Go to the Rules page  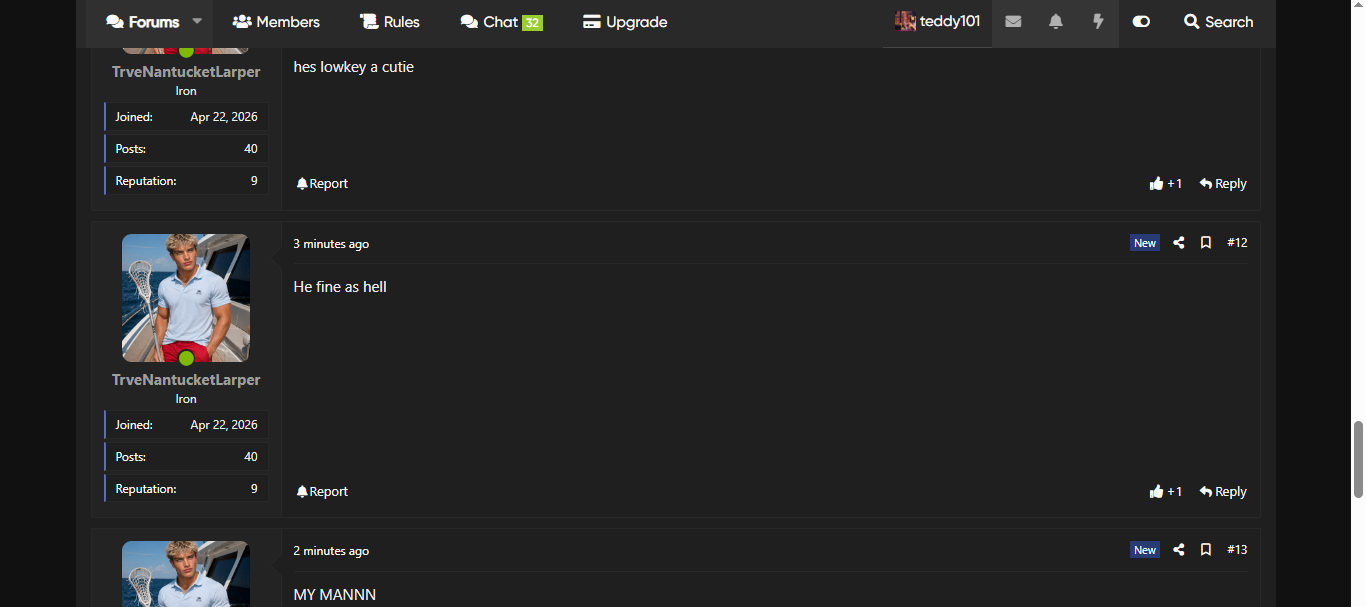390,22
